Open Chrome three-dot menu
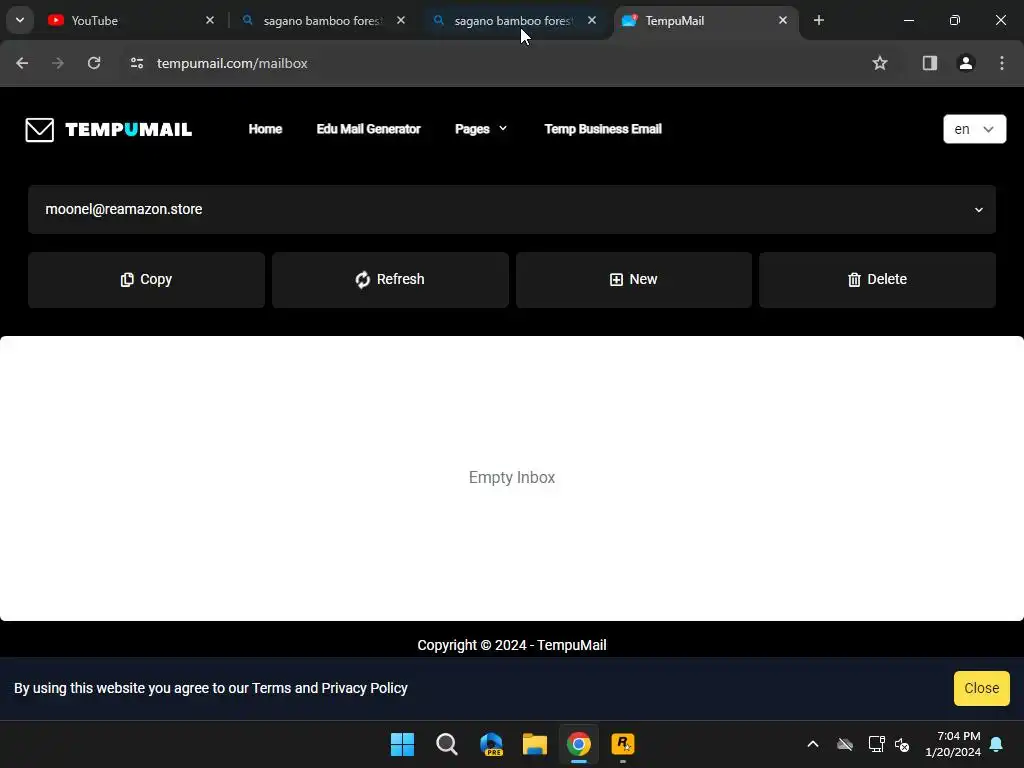This screenshot has height=768, width=1024. pos(1002,63)
